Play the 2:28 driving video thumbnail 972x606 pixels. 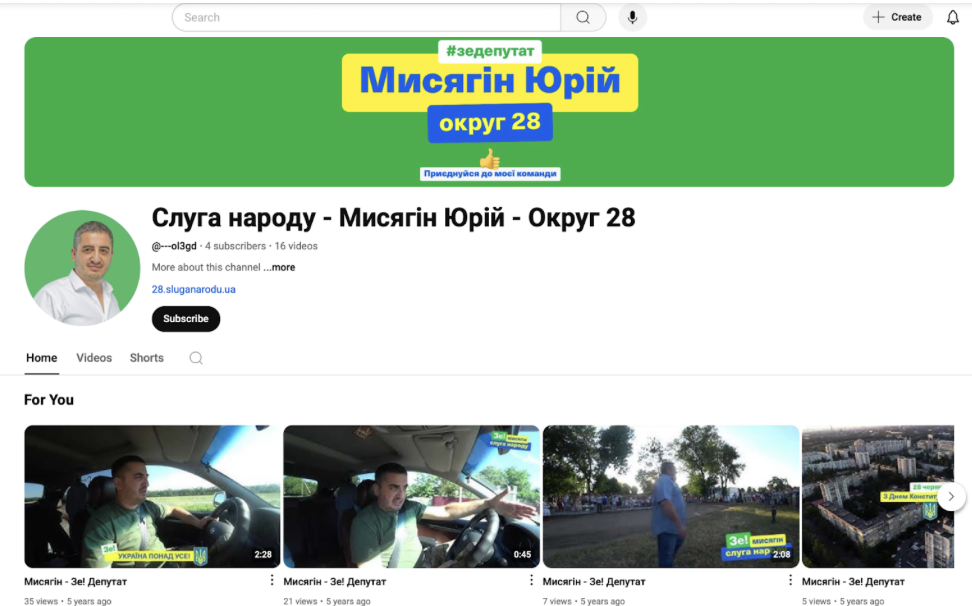tap(152, 496)
